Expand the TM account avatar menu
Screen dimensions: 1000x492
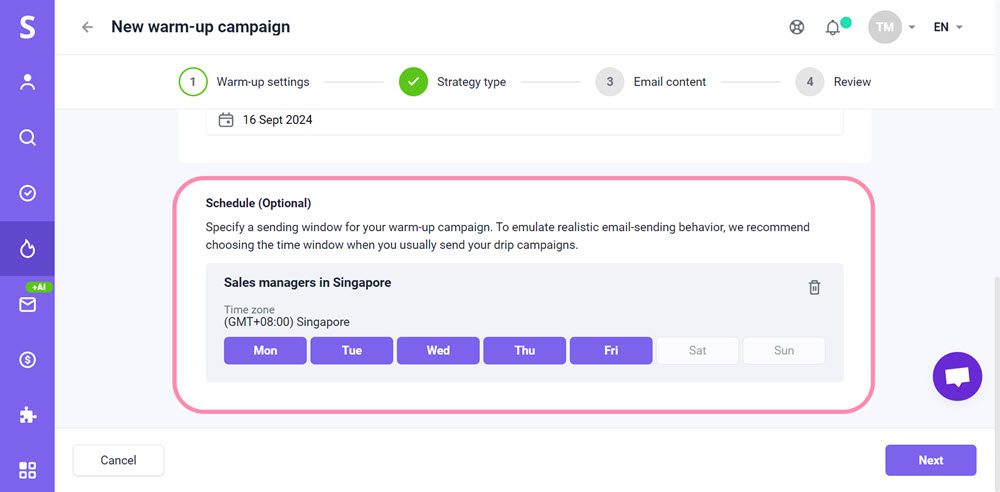886,27
